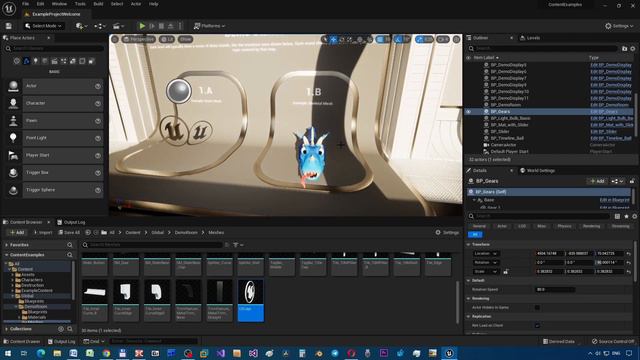The image size is (640, 360).
Task: Open the Lit view mode dropdown
Action: pos(167,39)
